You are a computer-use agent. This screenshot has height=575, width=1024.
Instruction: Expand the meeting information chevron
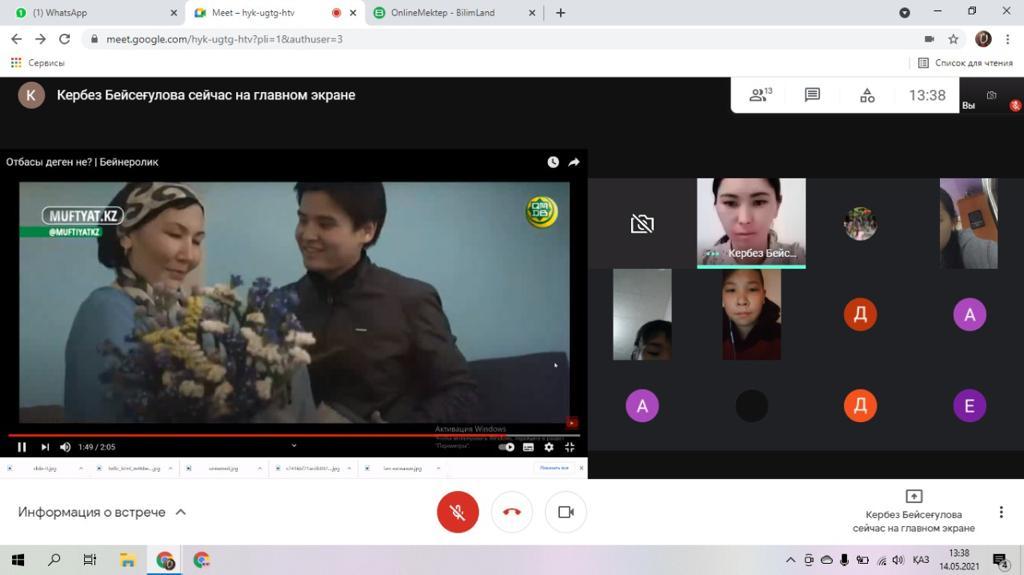click(181, 512)
